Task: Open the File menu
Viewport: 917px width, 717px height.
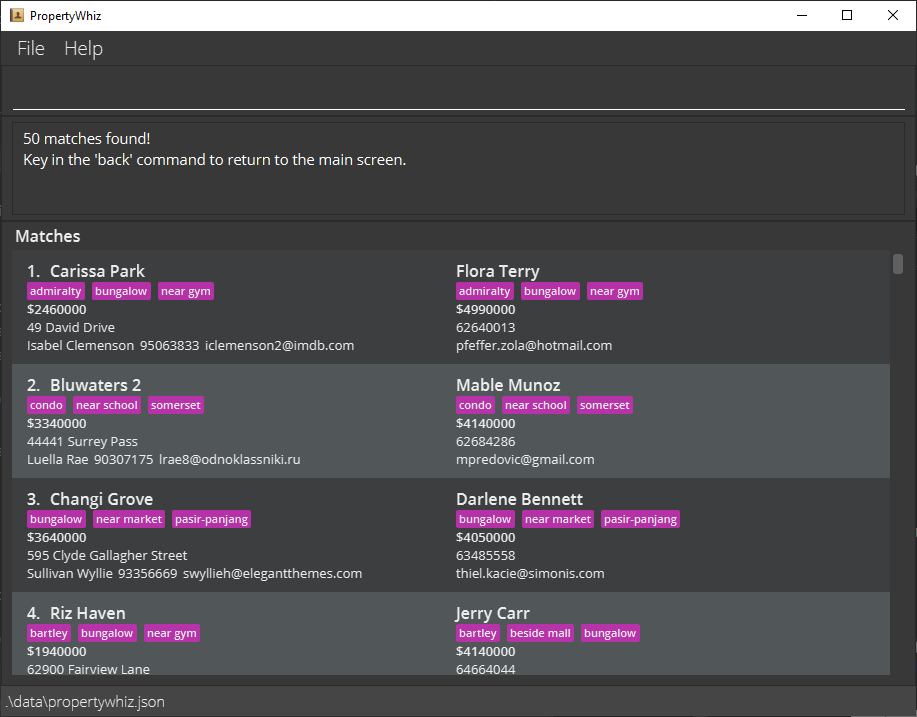Action: pos(31,48)
